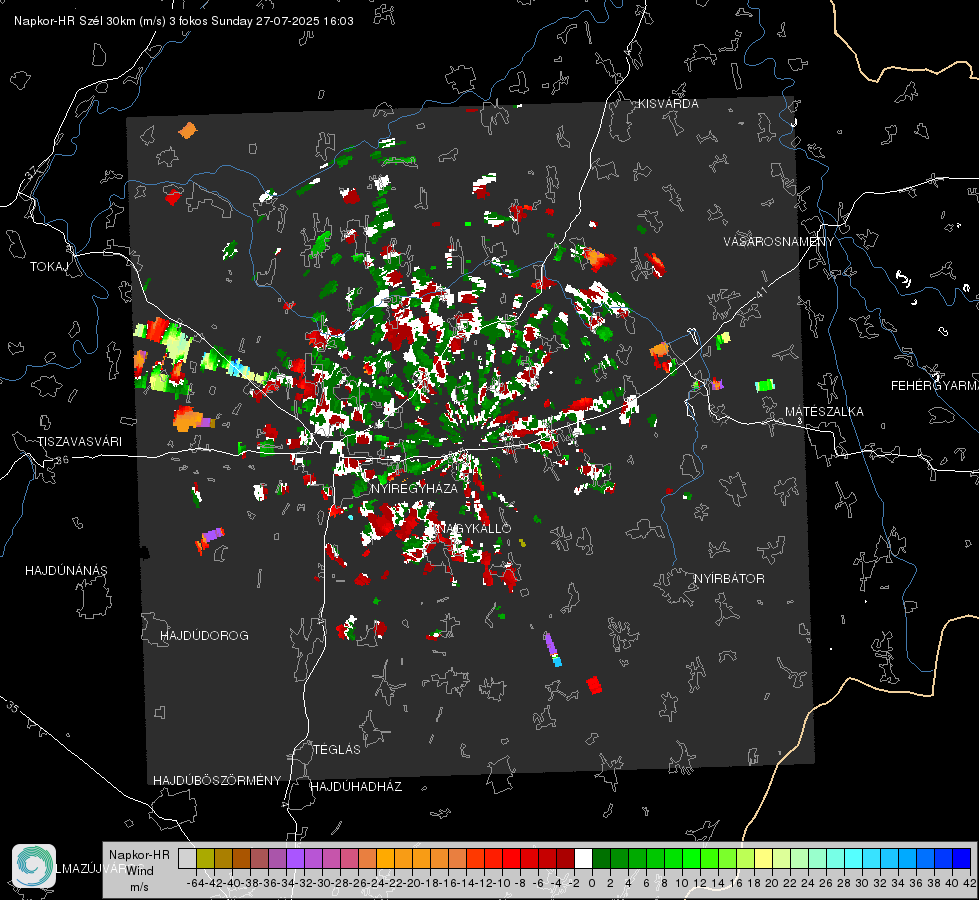Click the white swatch between -2 and 0

583,858
